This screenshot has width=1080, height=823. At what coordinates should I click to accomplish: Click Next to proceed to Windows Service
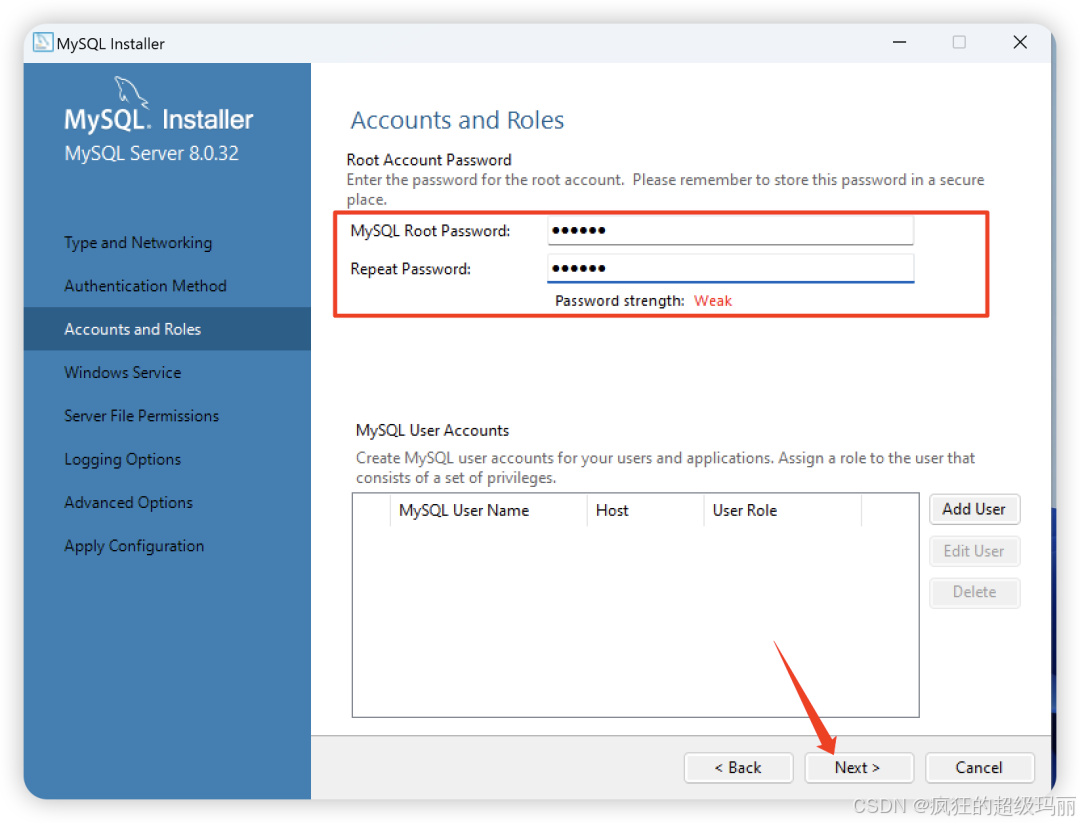[x=858, y=767]
